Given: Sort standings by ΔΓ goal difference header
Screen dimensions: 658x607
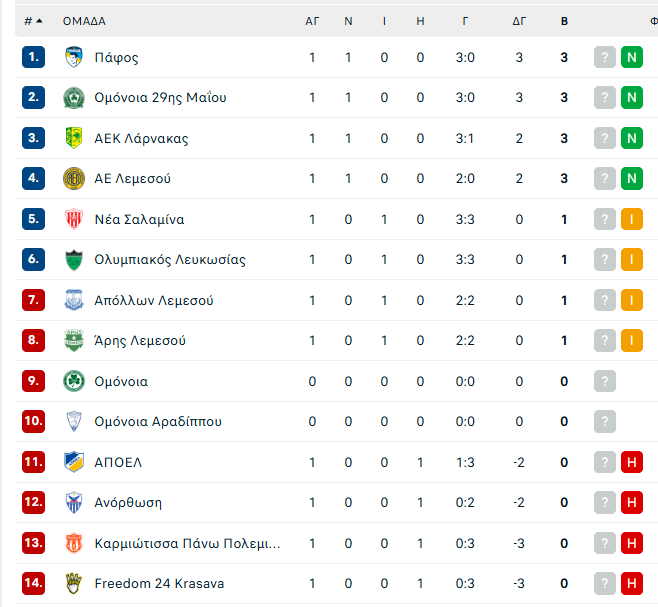Looking at the screenshot, I should 519,21.
